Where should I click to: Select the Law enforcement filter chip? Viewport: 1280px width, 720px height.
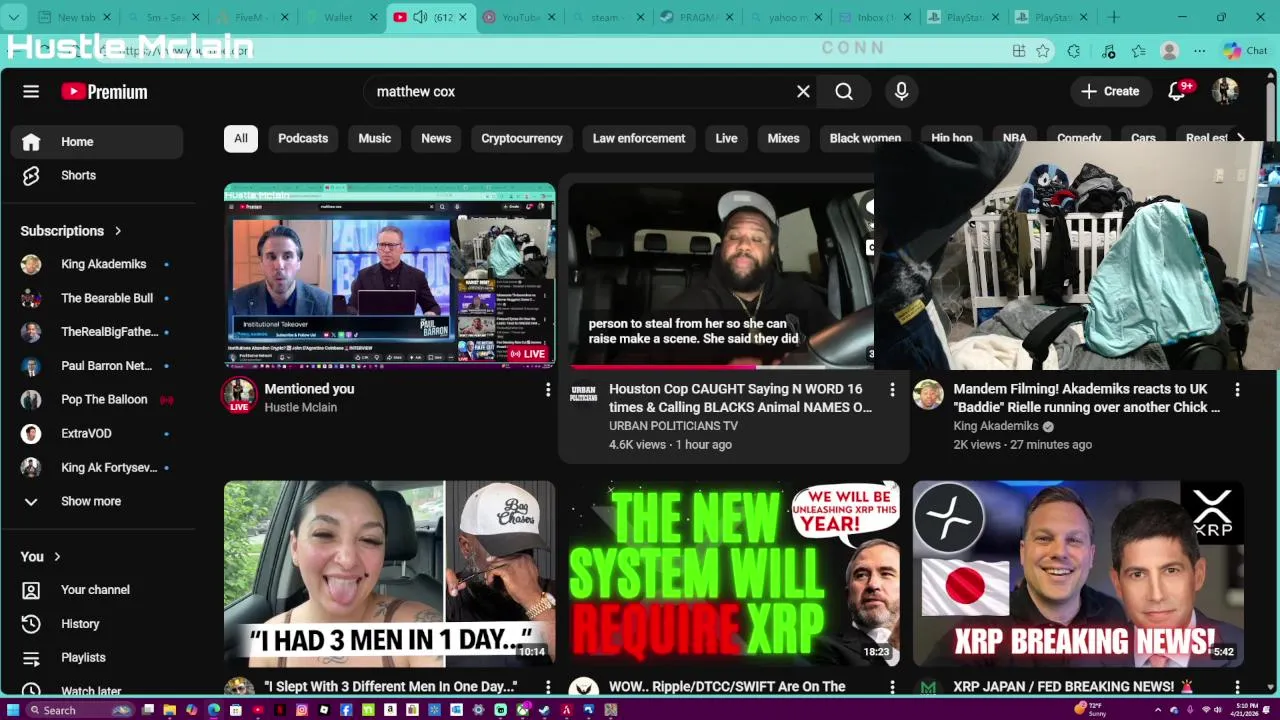(x=639, y=138)
